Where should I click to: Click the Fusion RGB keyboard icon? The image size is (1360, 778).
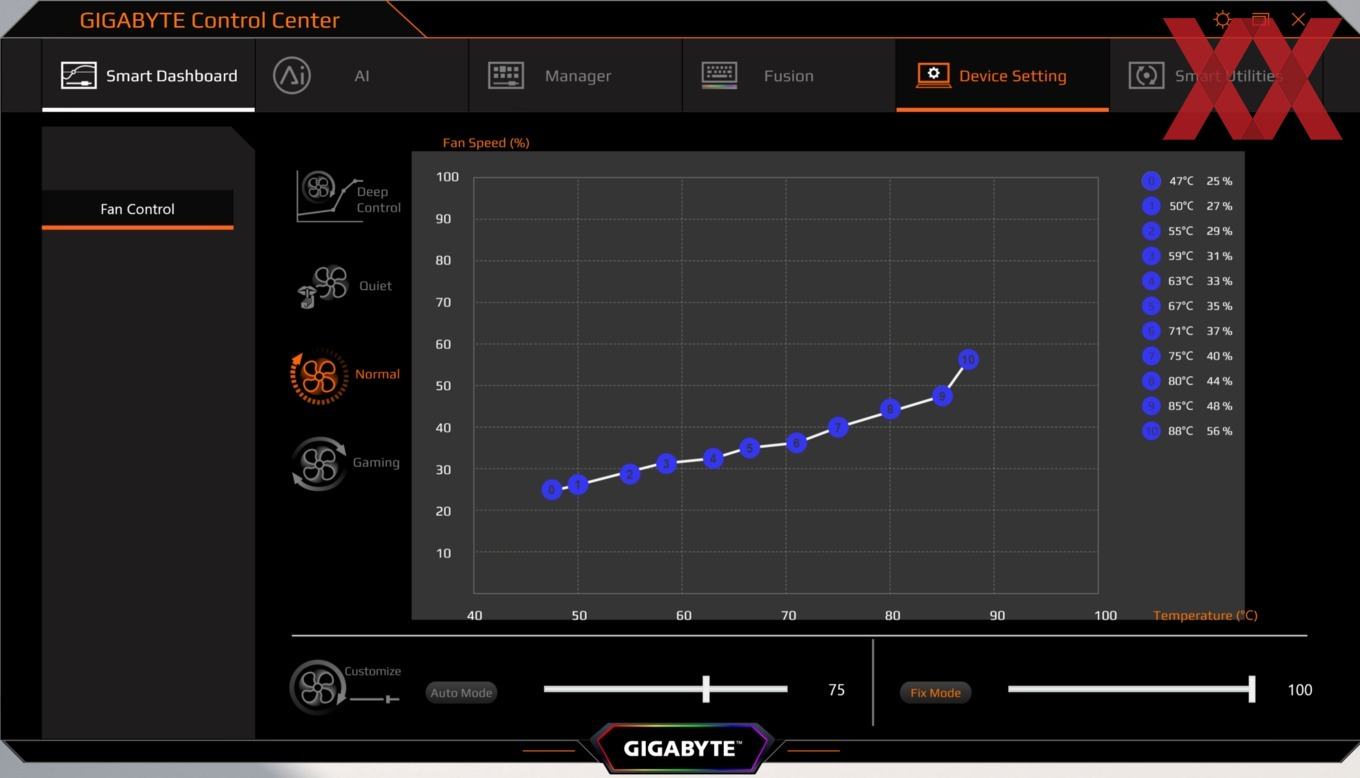point(719,76)
